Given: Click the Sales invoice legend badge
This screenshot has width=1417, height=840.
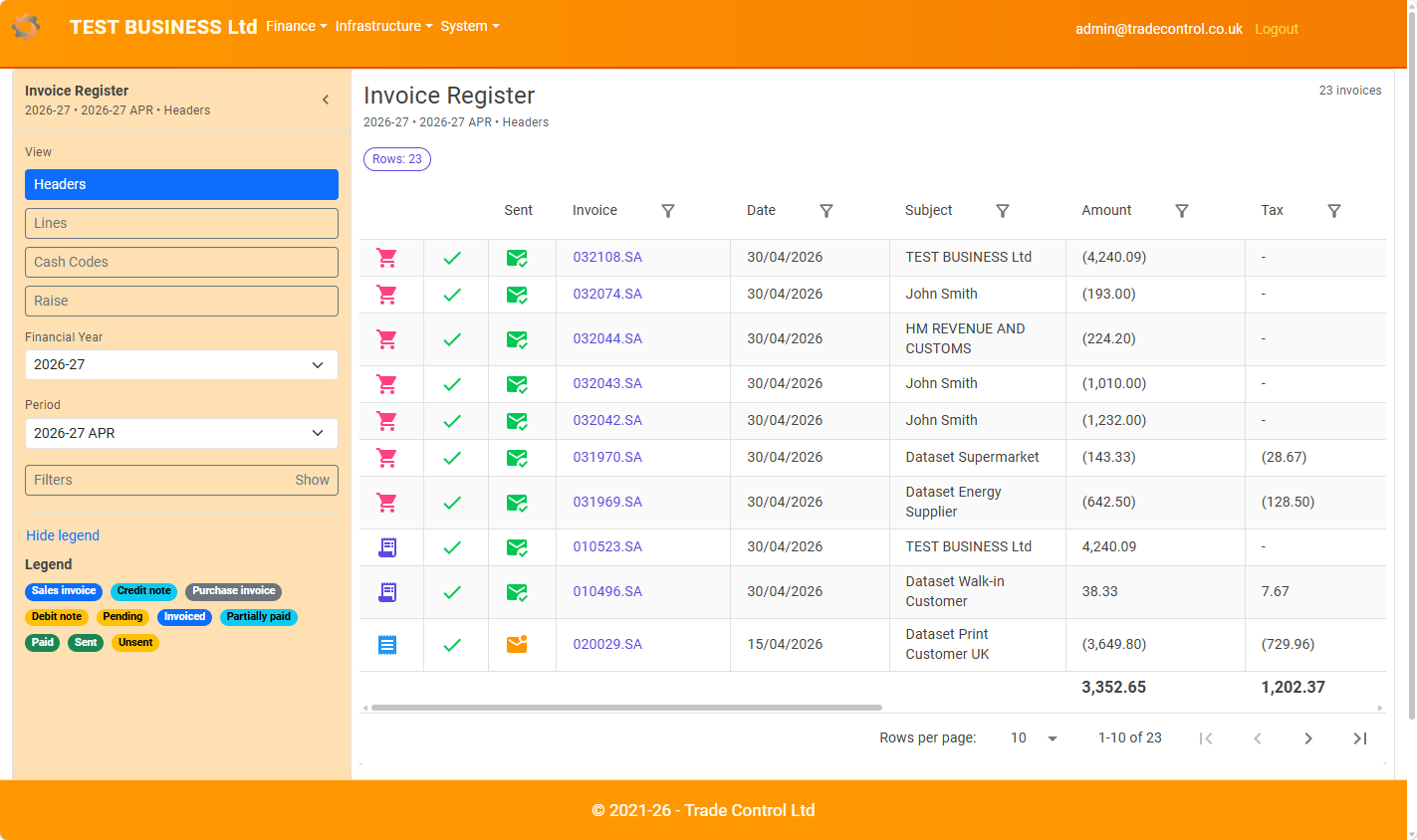Looking at the screenshot, I should 64,591.
